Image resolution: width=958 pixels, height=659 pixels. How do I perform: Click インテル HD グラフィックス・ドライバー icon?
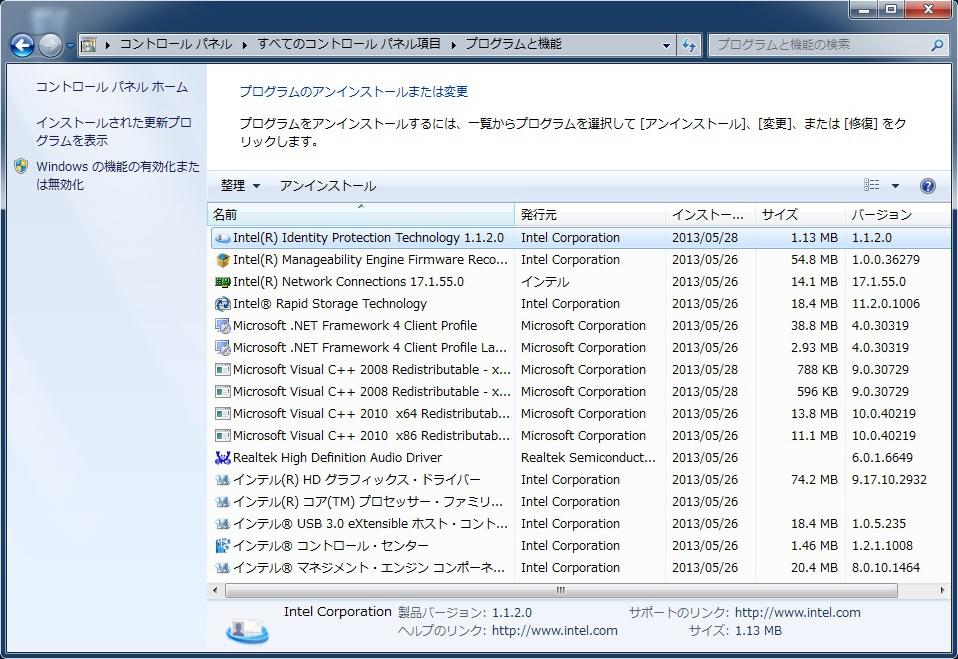pos(223,479)
